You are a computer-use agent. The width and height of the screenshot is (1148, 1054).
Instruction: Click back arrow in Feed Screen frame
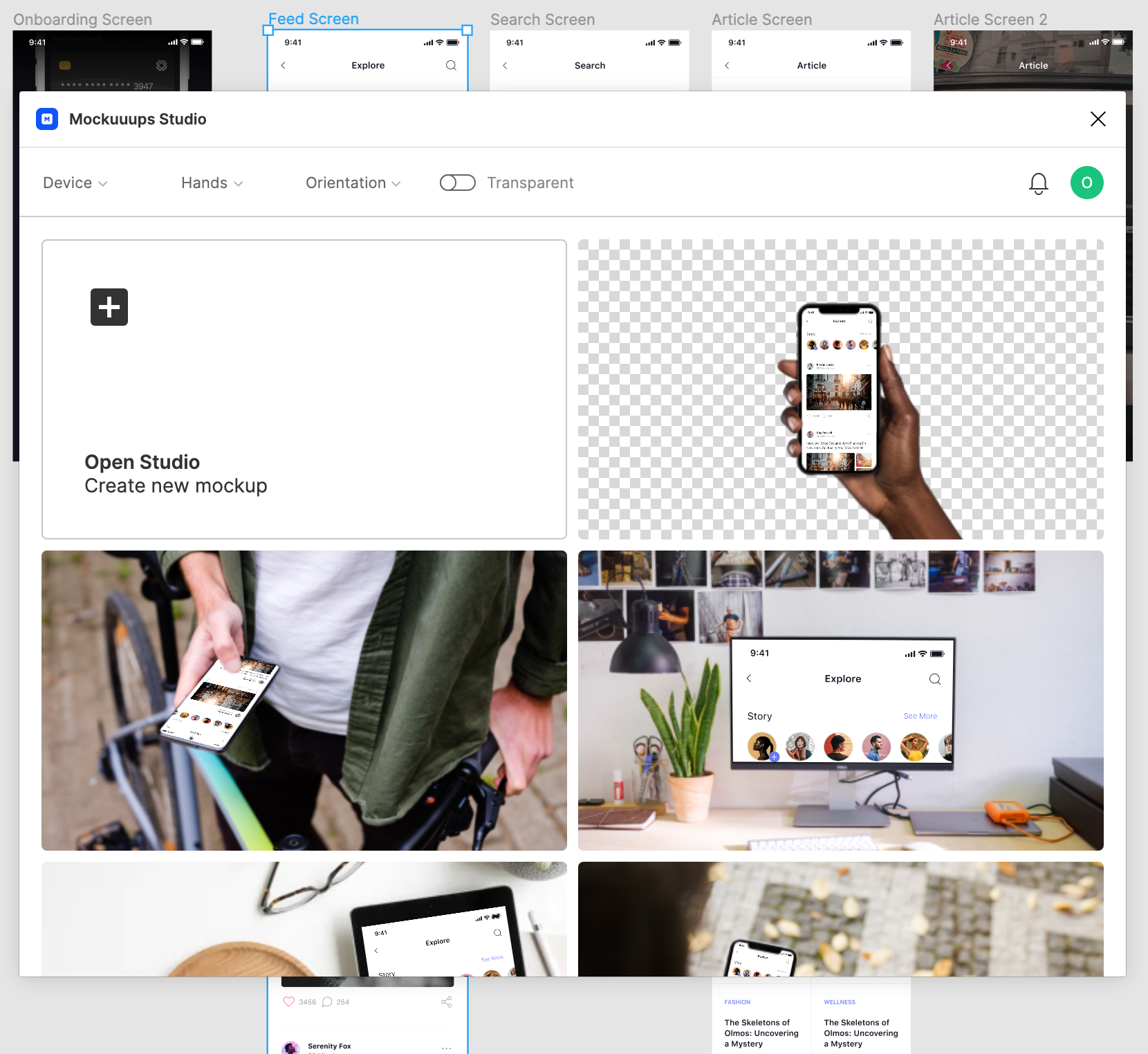(x=283, y=66)
